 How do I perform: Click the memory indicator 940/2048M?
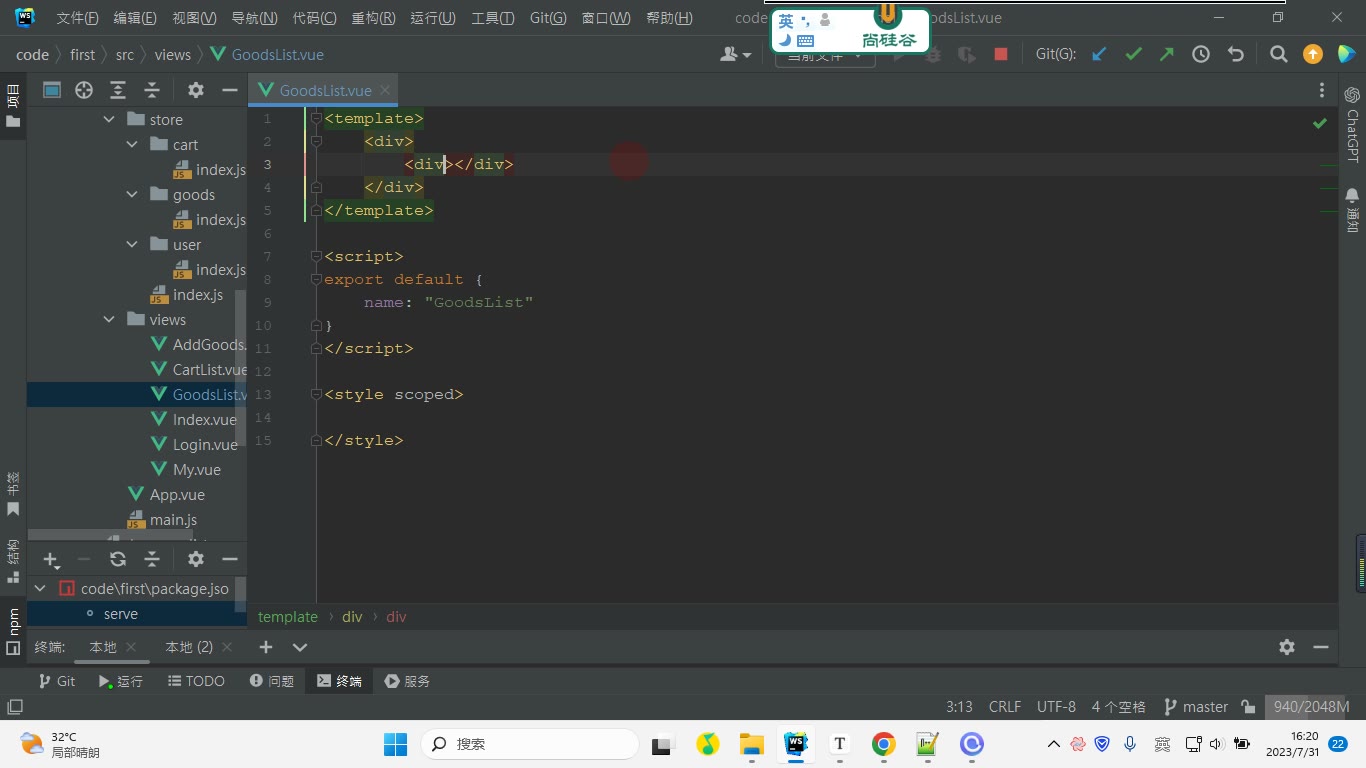click(x=1311, y=706)
